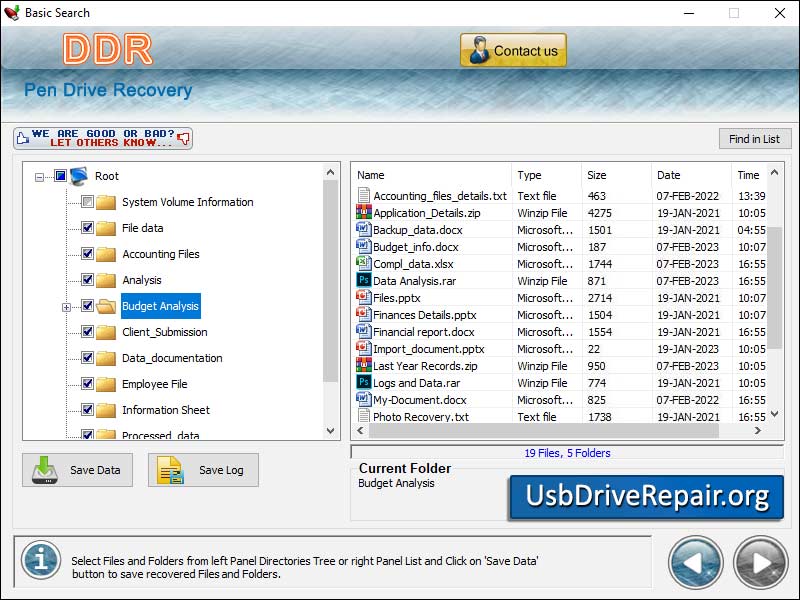Viewport: 800px width, 600px height.
Task: Click folder tree scroll down arrow
Action: pos(331,431)
